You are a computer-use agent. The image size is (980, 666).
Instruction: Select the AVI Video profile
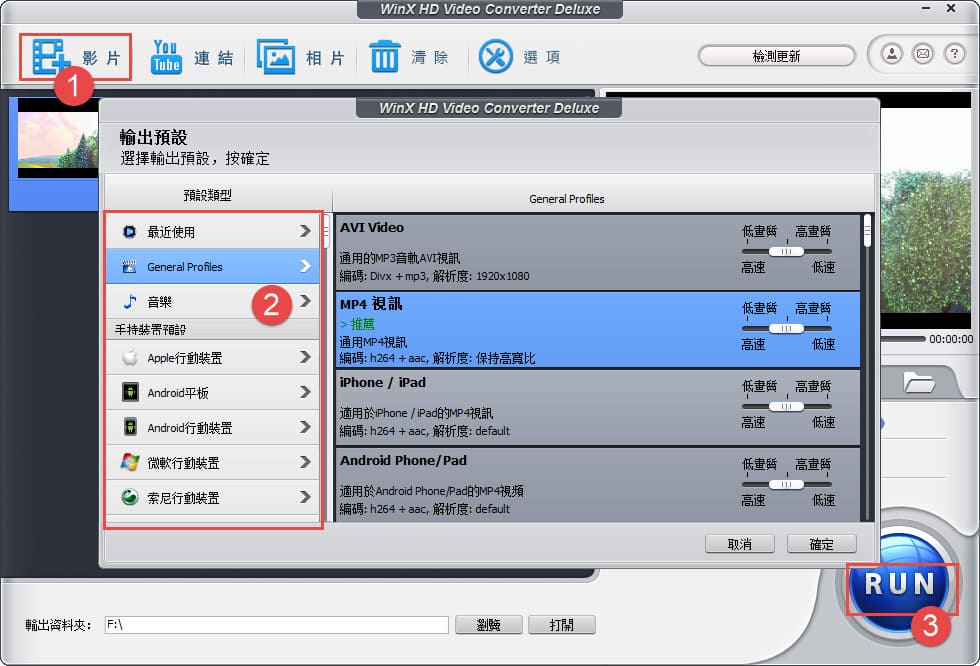[598, 252]
